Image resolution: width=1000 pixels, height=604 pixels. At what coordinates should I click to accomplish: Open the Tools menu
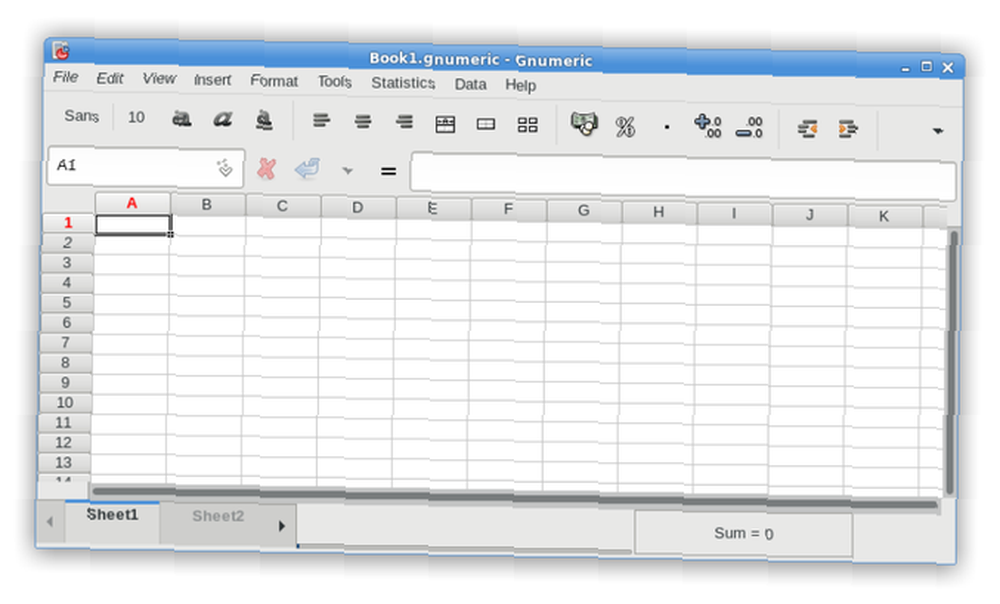coord(335,82)
